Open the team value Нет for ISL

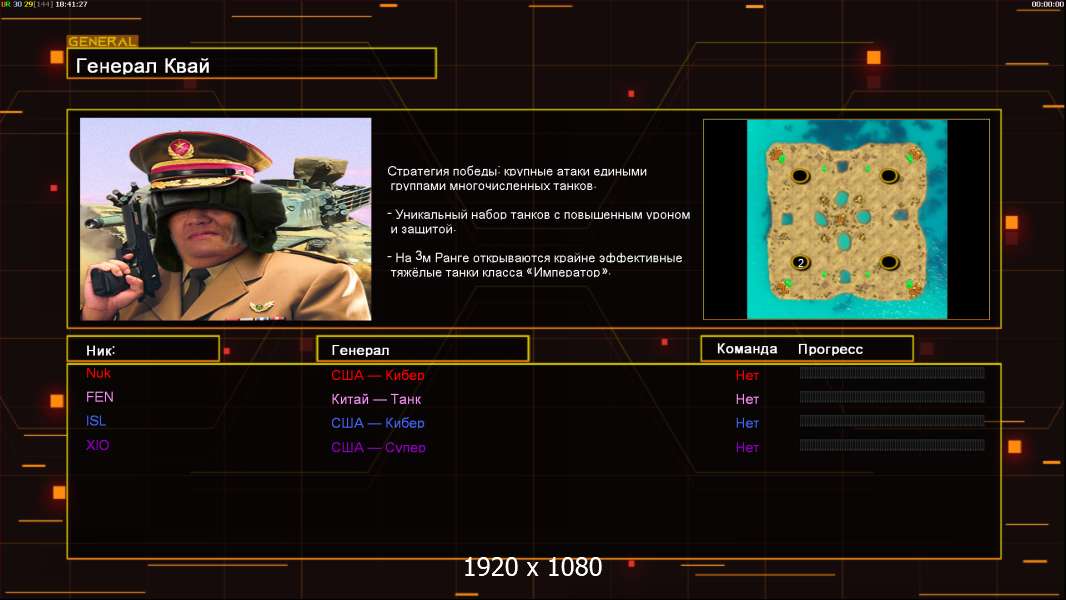(x=747, y=423)
